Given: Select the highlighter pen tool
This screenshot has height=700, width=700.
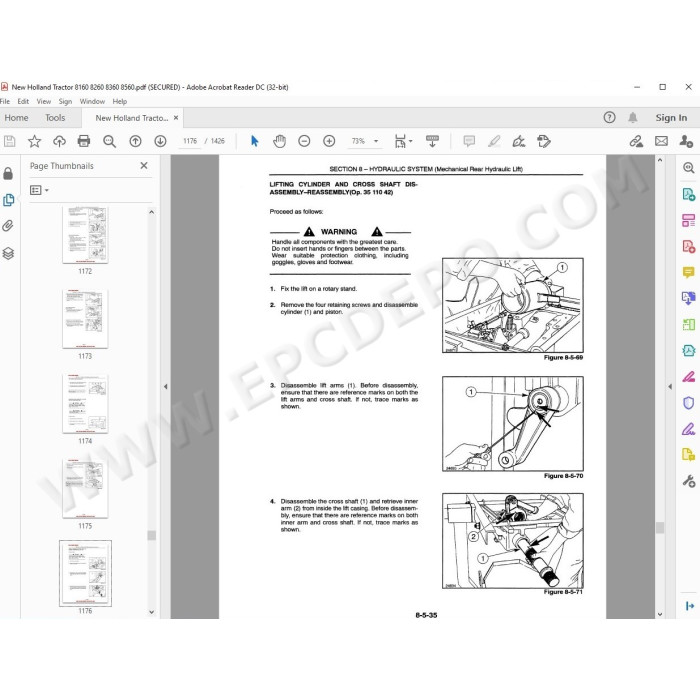Looking at the screenshot, I should coord(494,142).
